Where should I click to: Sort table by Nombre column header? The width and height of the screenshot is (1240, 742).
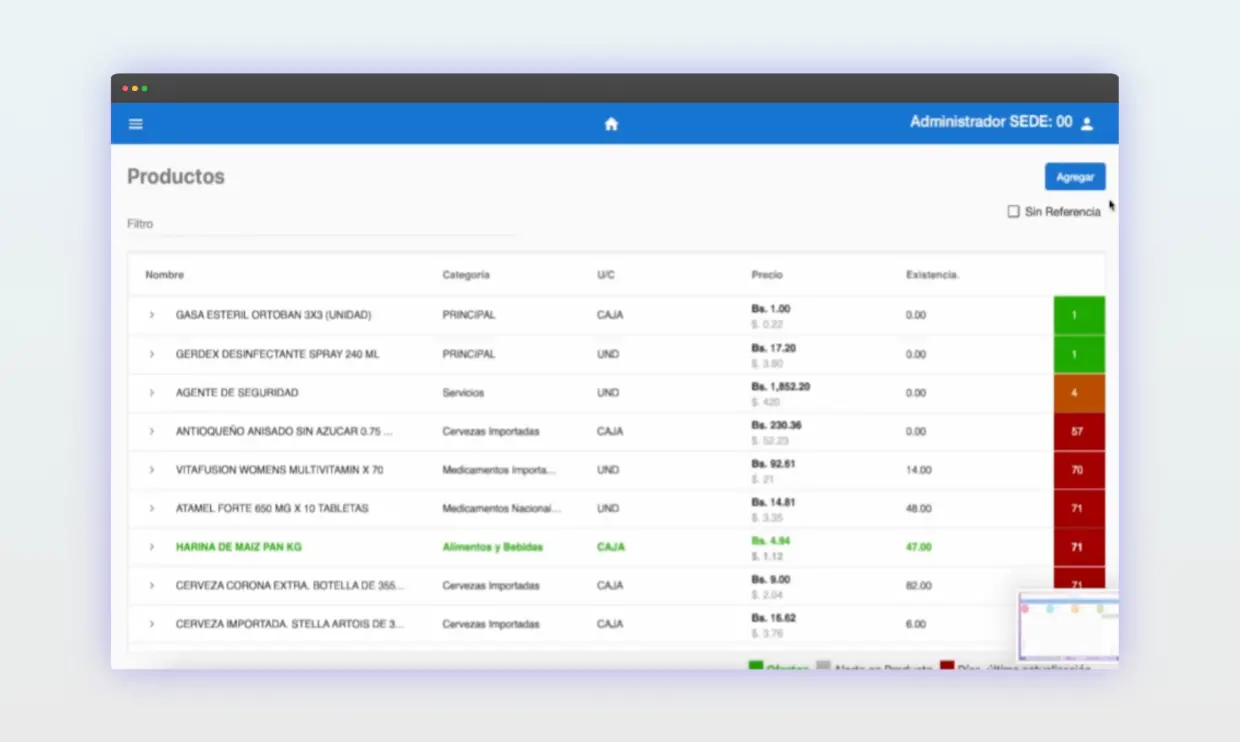pyautogui.click(x=165, y=275)
